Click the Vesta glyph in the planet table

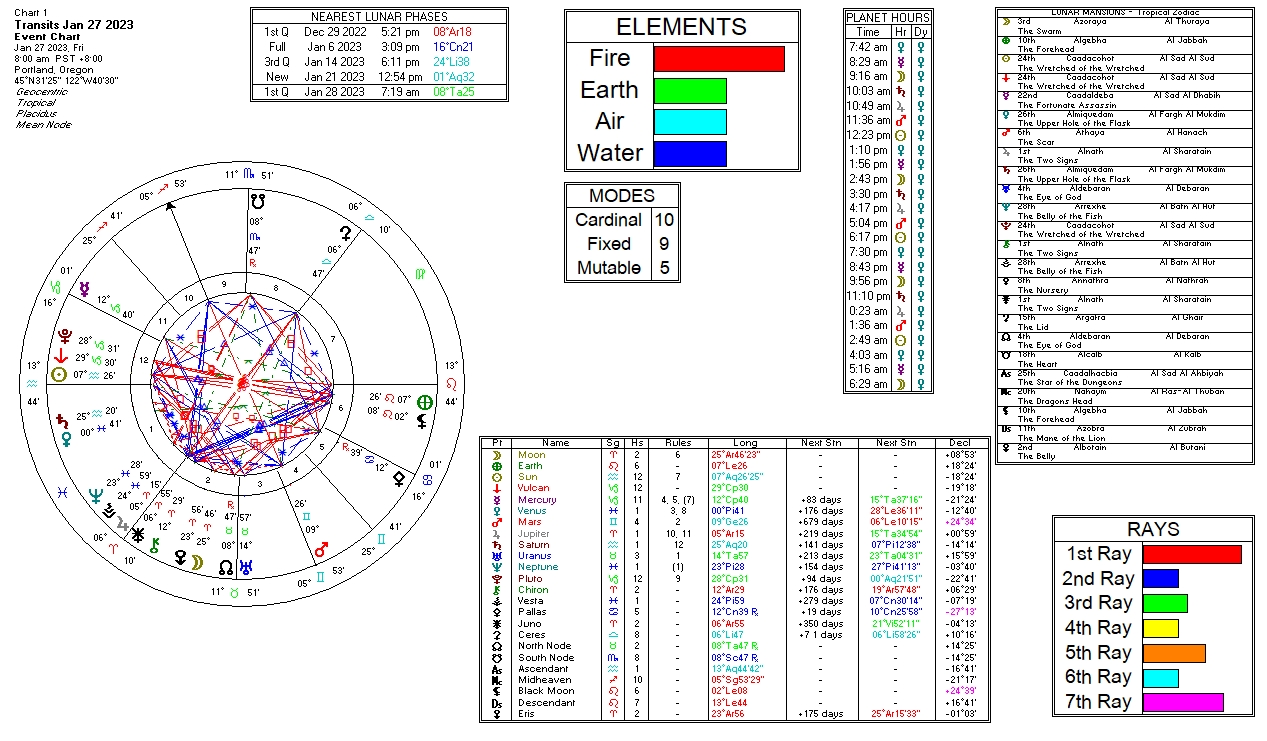click(x=497, y=601)
